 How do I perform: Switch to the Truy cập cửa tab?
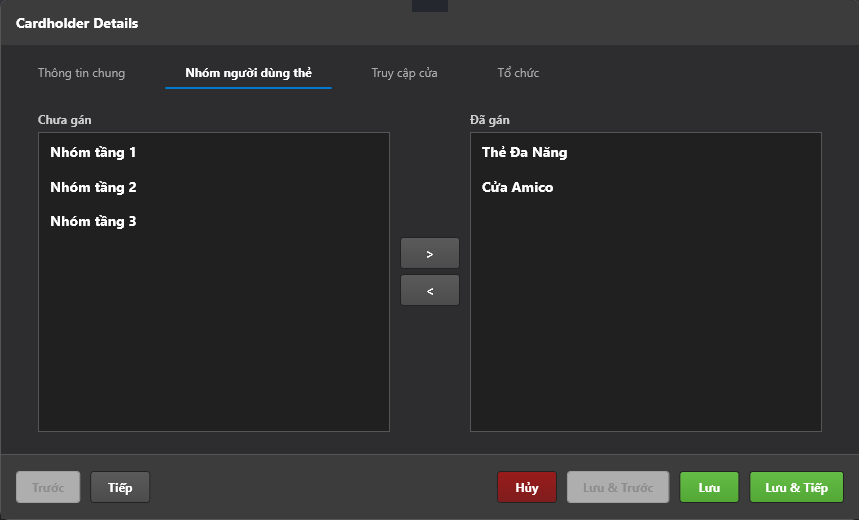404,73
